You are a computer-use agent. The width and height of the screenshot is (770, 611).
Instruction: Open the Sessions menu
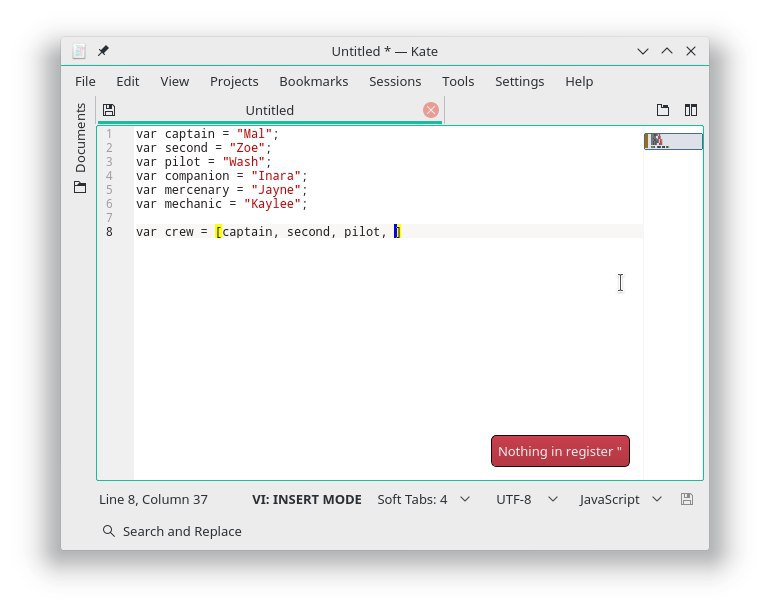tap(395, 81)
